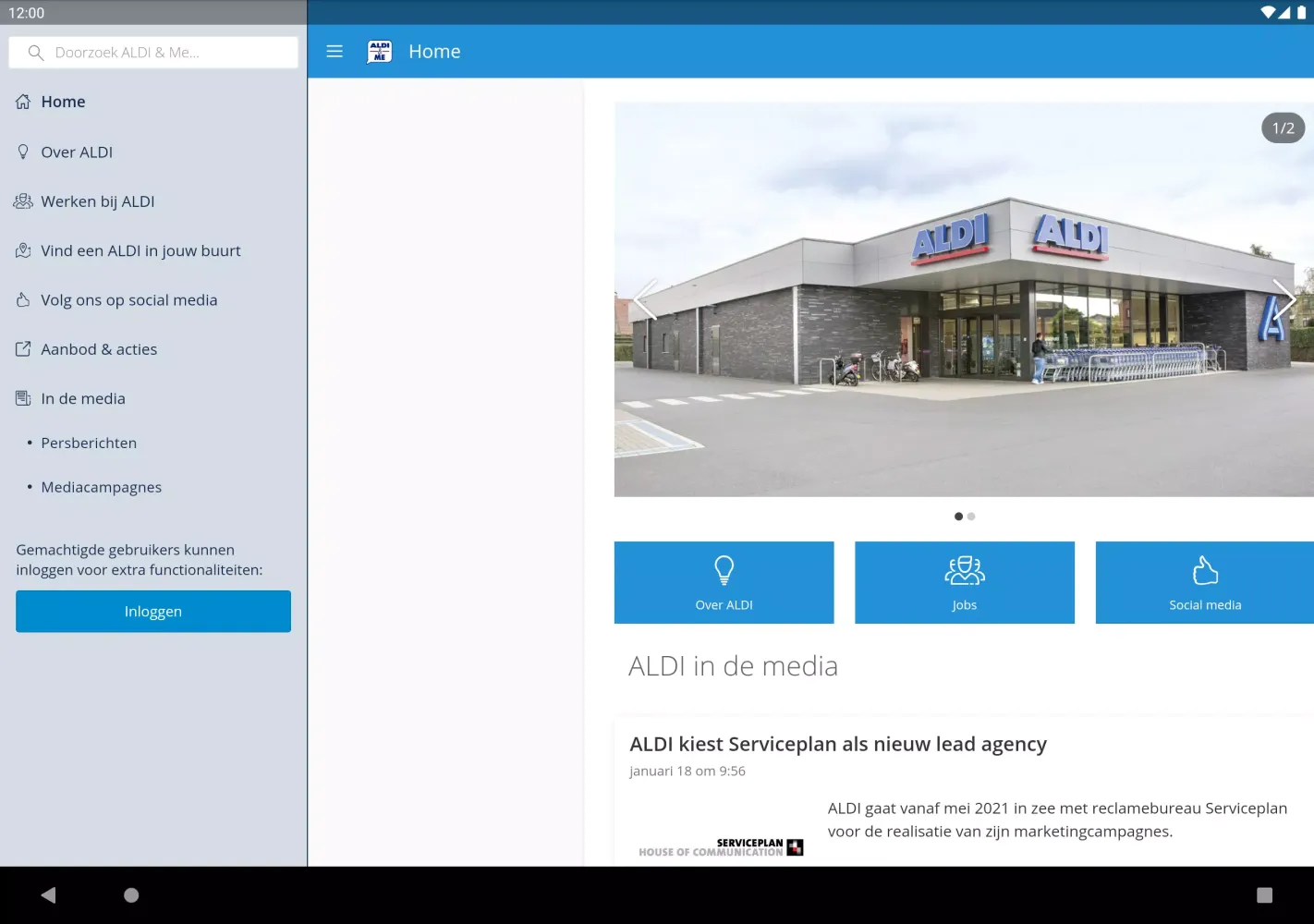Click the lightbulb icon on the Over ALDI tile
This screenshot has height=924, width=1314.
point(724,570)
